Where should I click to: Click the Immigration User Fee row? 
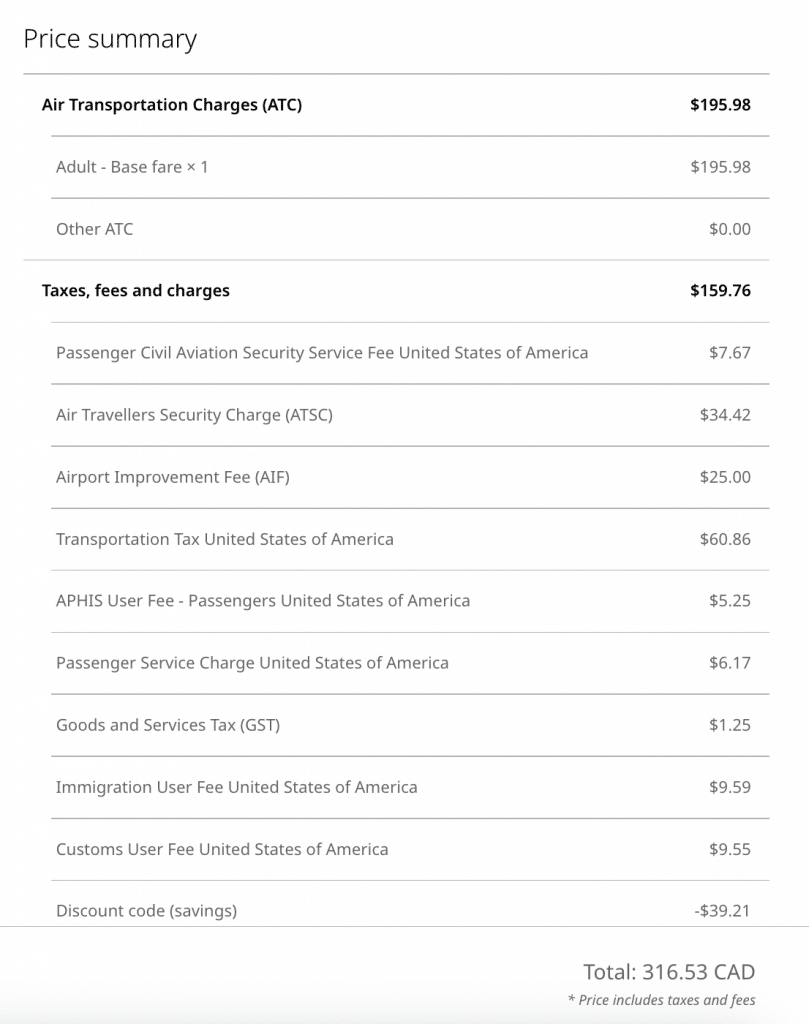[x=237, y=787]
